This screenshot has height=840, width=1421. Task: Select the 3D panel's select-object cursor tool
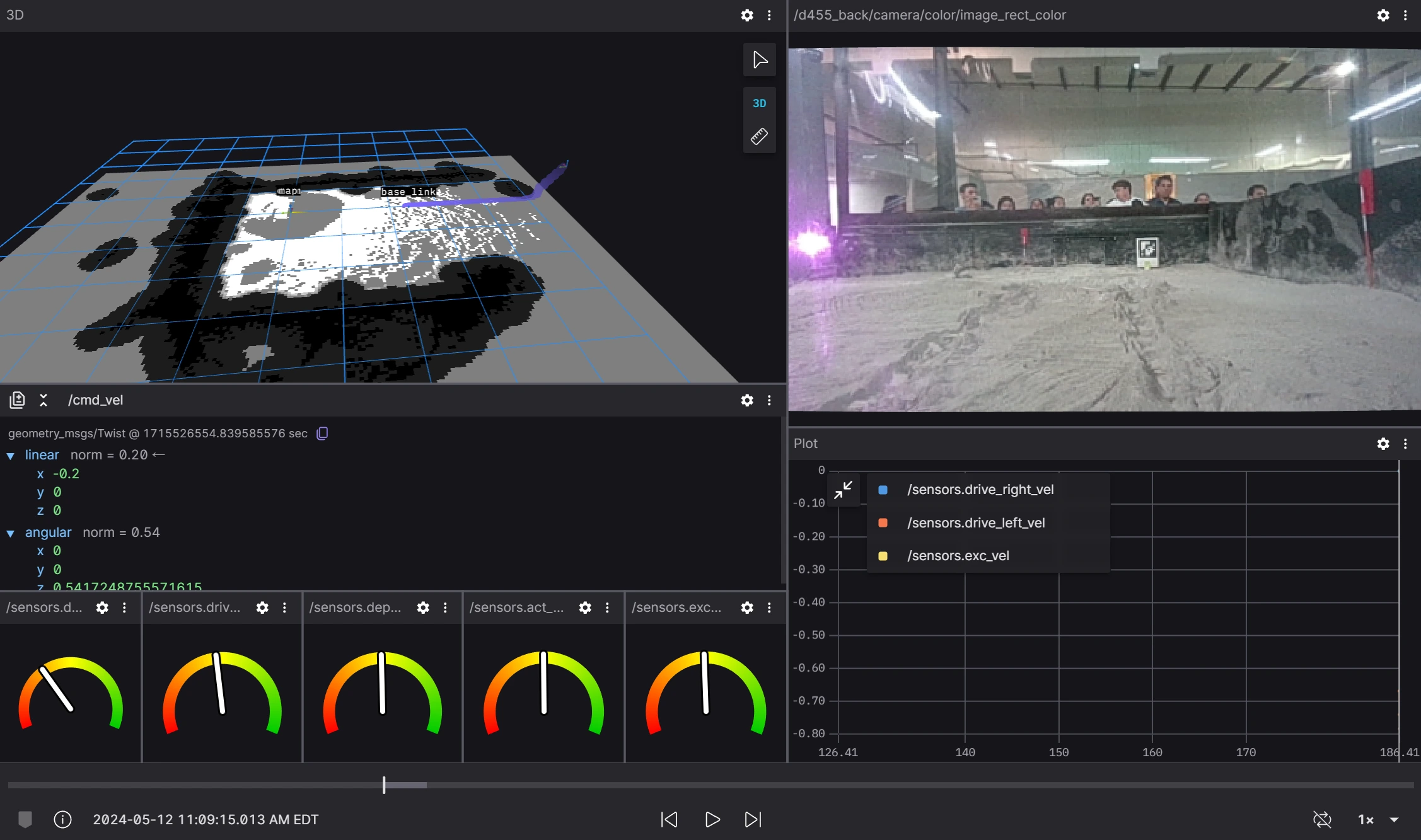pyautogui.click(x=760, y=60)
